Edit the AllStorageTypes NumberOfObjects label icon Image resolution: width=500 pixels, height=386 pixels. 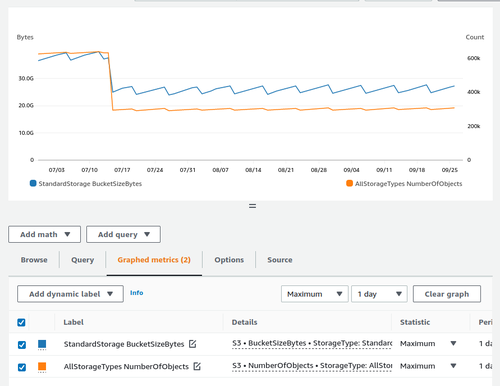tap(197, 366)
